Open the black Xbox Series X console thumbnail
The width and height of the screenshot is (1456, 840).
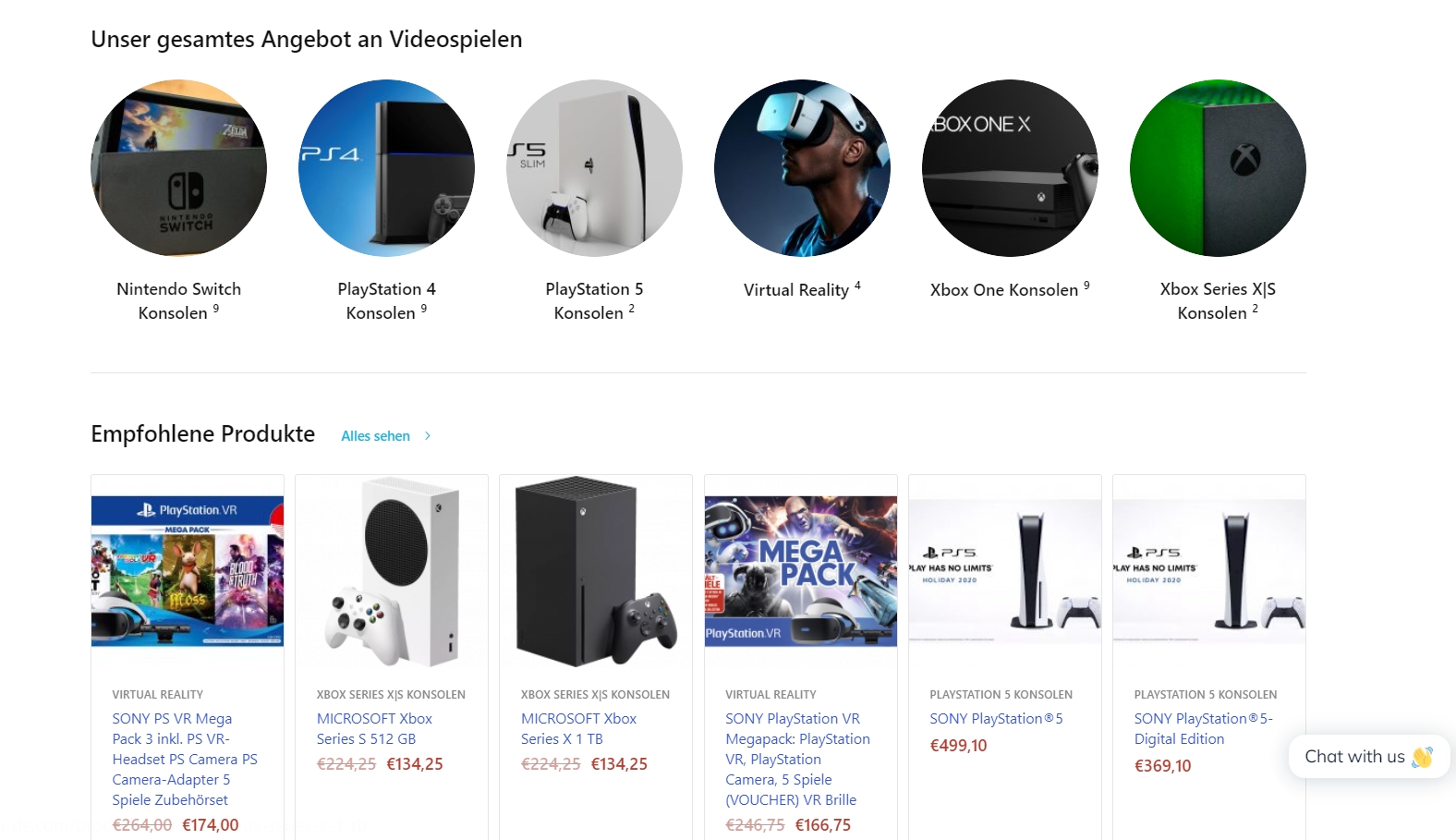pyautogui.click(x=596, y=571)
